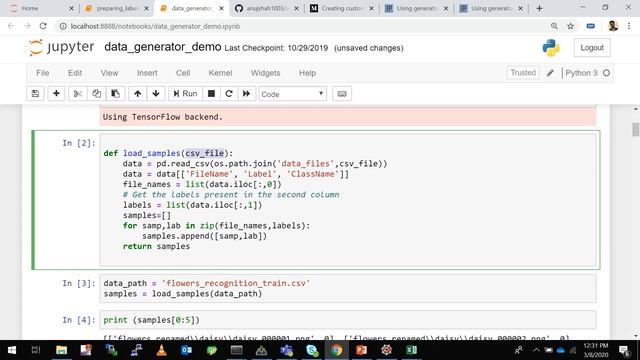The height and width of the screenshot is (360, 640).
Task: Open the Kernel menu
Action: tap(220, 73)
